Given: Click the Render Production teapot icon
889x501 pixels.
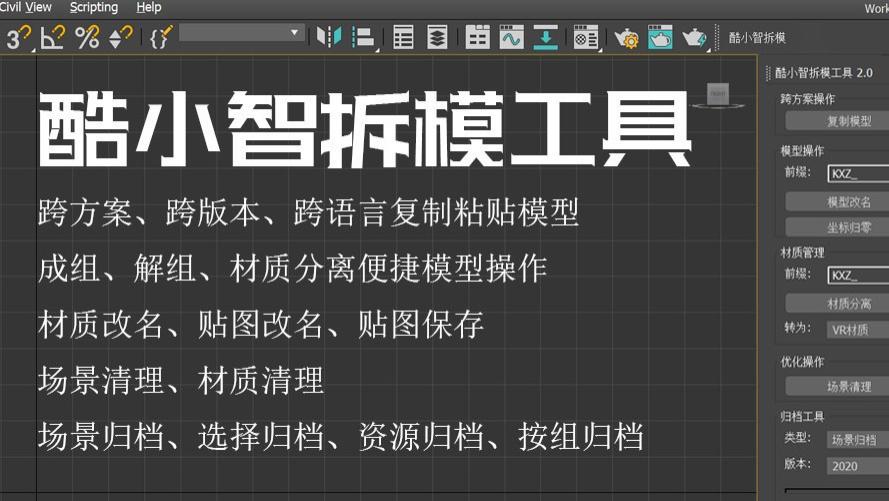Looking at the screenshot, I should [695, 37].
